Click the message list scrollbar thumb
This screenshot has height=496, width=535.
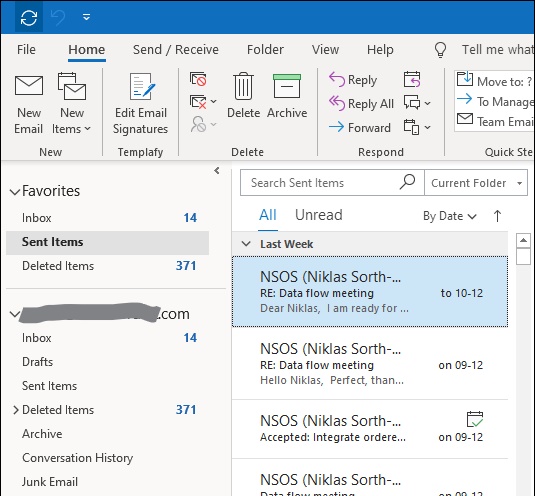click(523, 257)
